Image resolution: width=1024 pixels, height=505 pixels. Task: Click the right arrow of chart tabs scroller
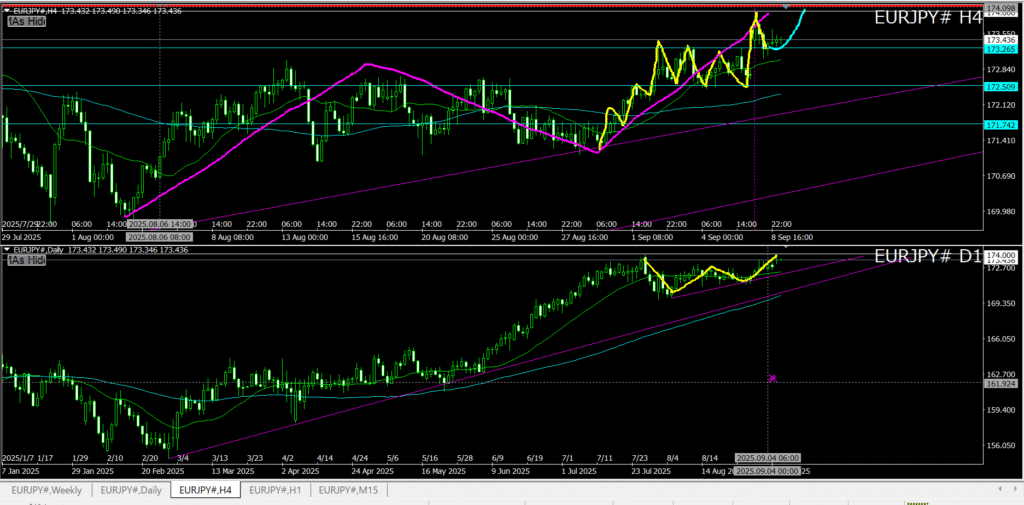pos(1017,489)
